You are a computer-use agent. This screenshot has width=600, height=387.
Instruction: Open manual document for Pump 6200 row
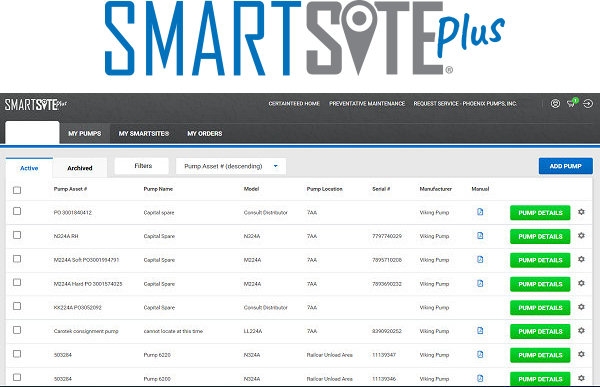pyautogui.click(x=480, y=378)
